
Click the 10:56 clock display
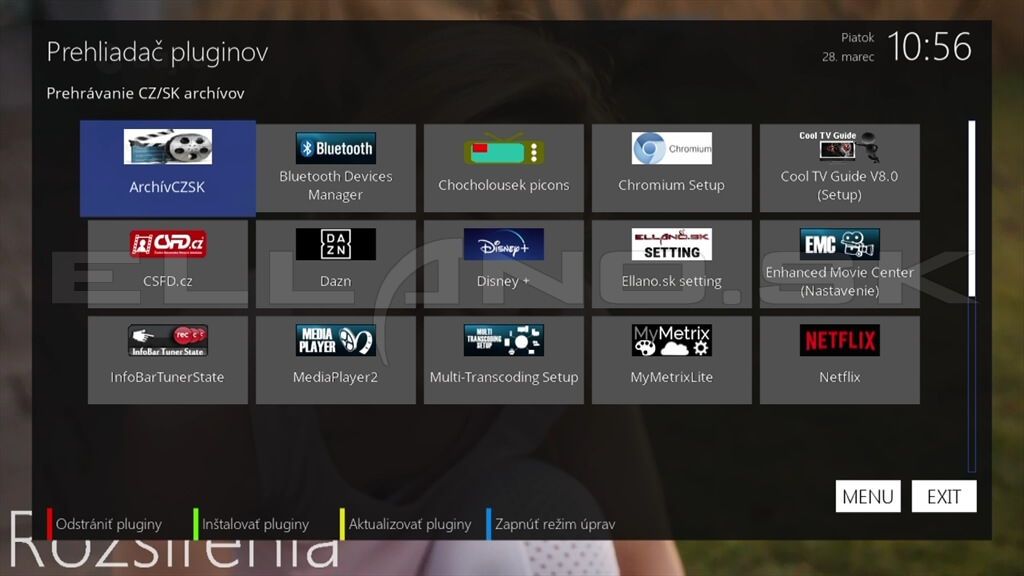click(929, 47)
